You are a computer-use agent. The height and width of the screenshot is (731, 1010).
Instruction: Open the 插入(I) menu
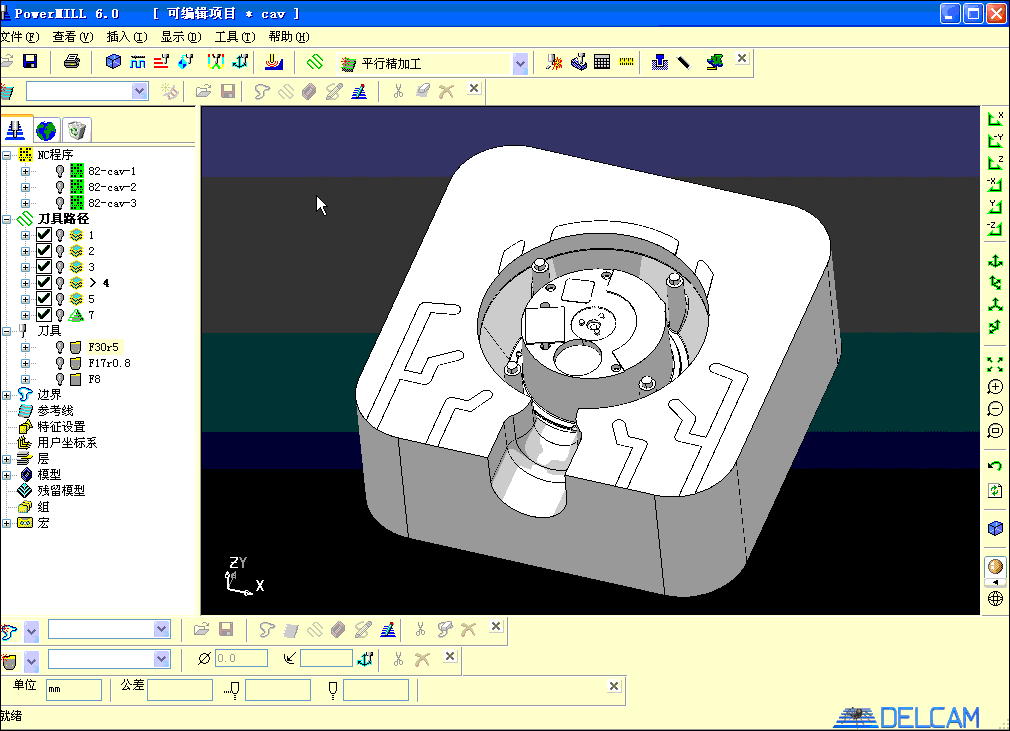tap(127, 37)
